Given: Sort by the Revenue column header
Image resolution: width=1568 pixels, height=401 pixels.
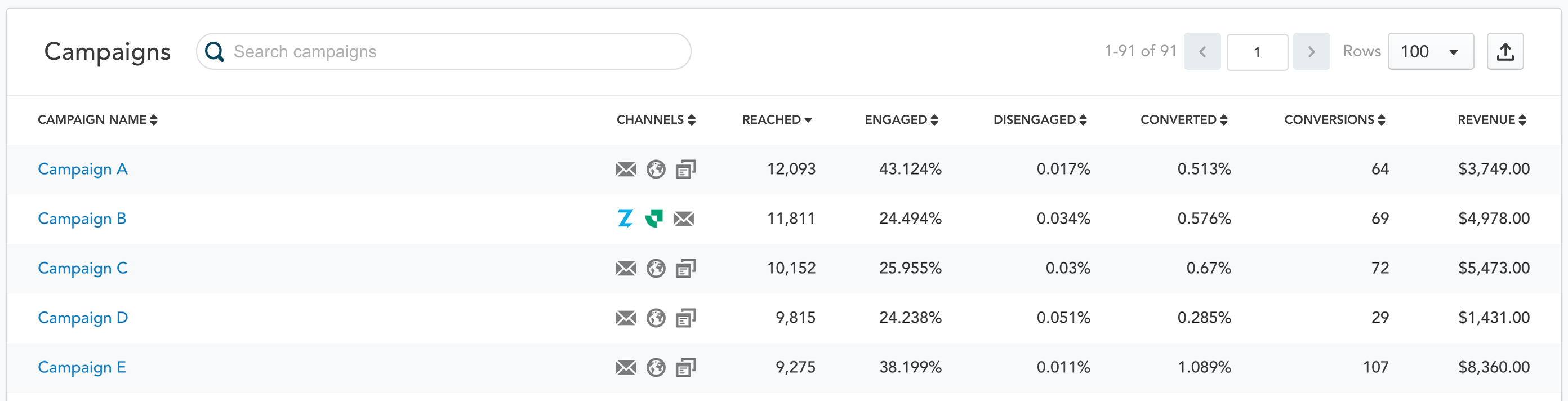Looking at the screenshot, I should pyautogui.click(x=1491, y=120).
